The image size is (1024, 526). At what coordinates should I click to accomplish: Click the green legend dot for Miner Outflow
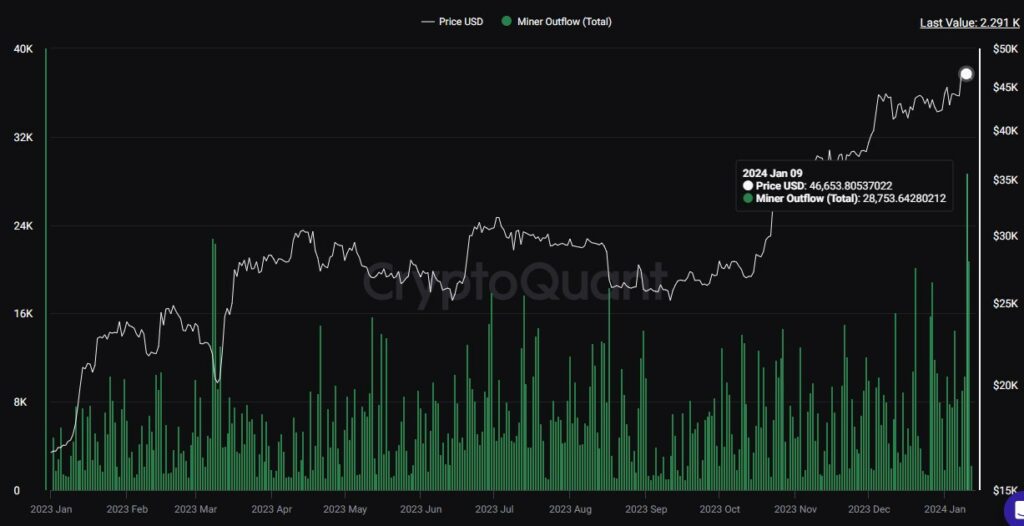[x=506, y=22]
